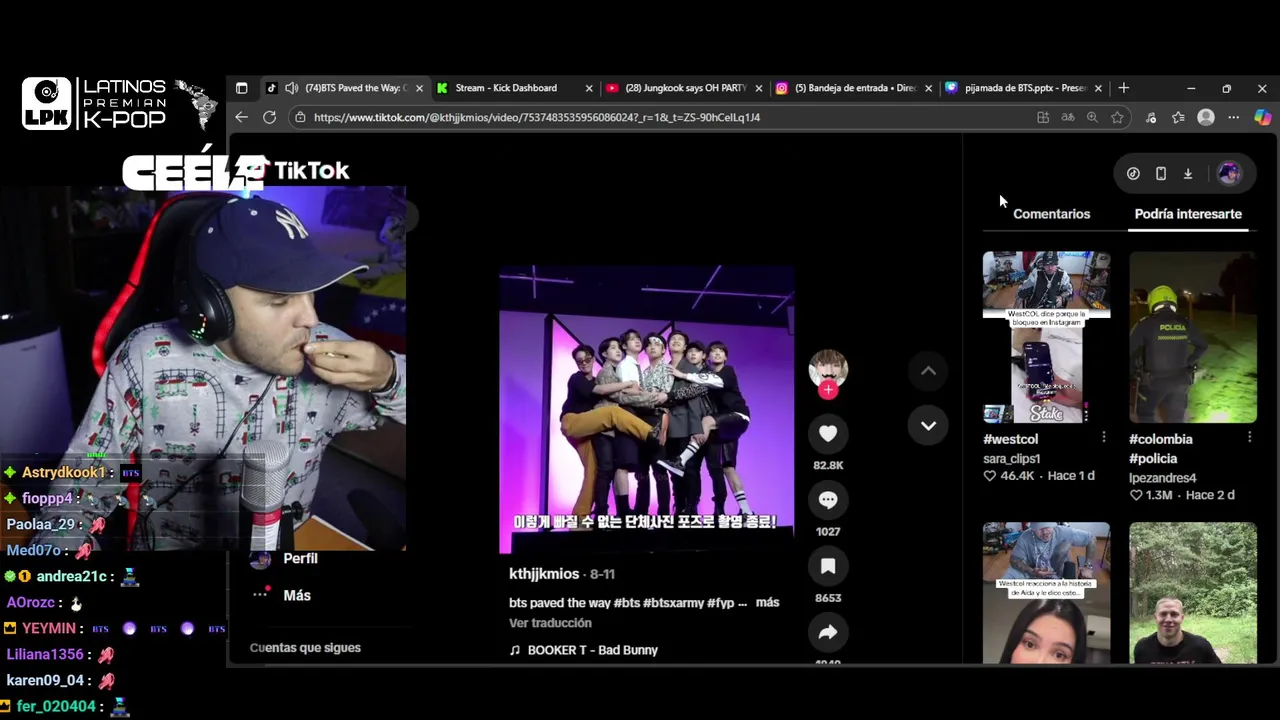The height and width of the screenshot is (720, 1280).
Task: Click the 82.8K likes count
Action: click(828, 465)
